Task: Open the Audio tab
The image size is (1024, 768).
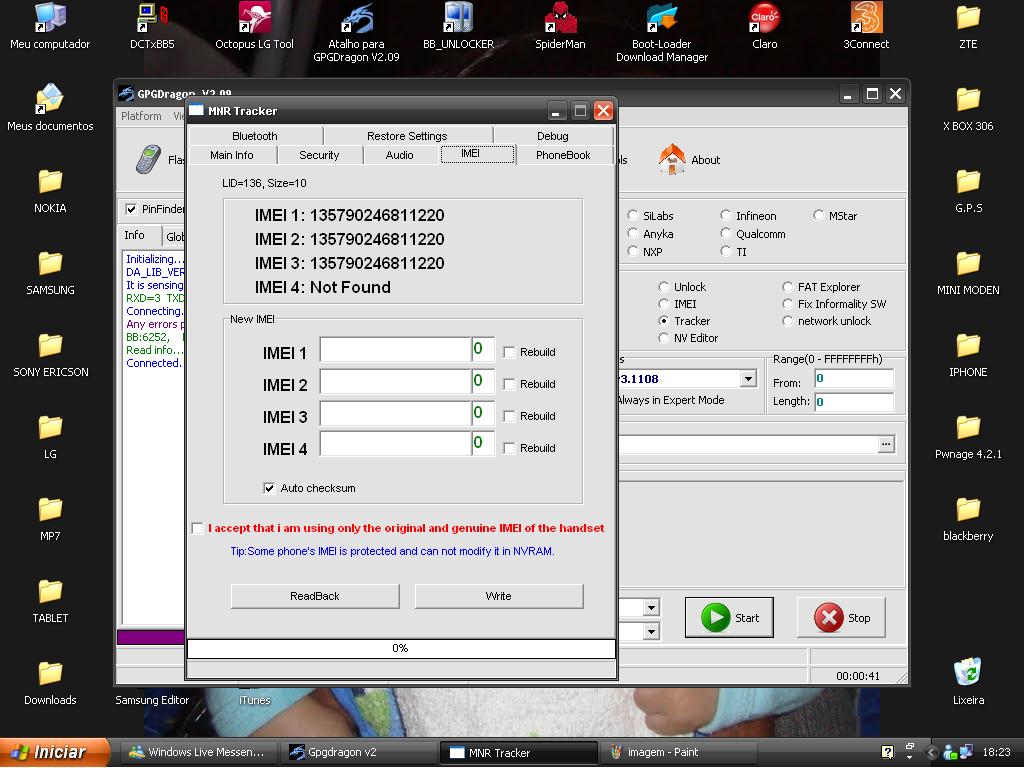Action: tap(400, 155)
